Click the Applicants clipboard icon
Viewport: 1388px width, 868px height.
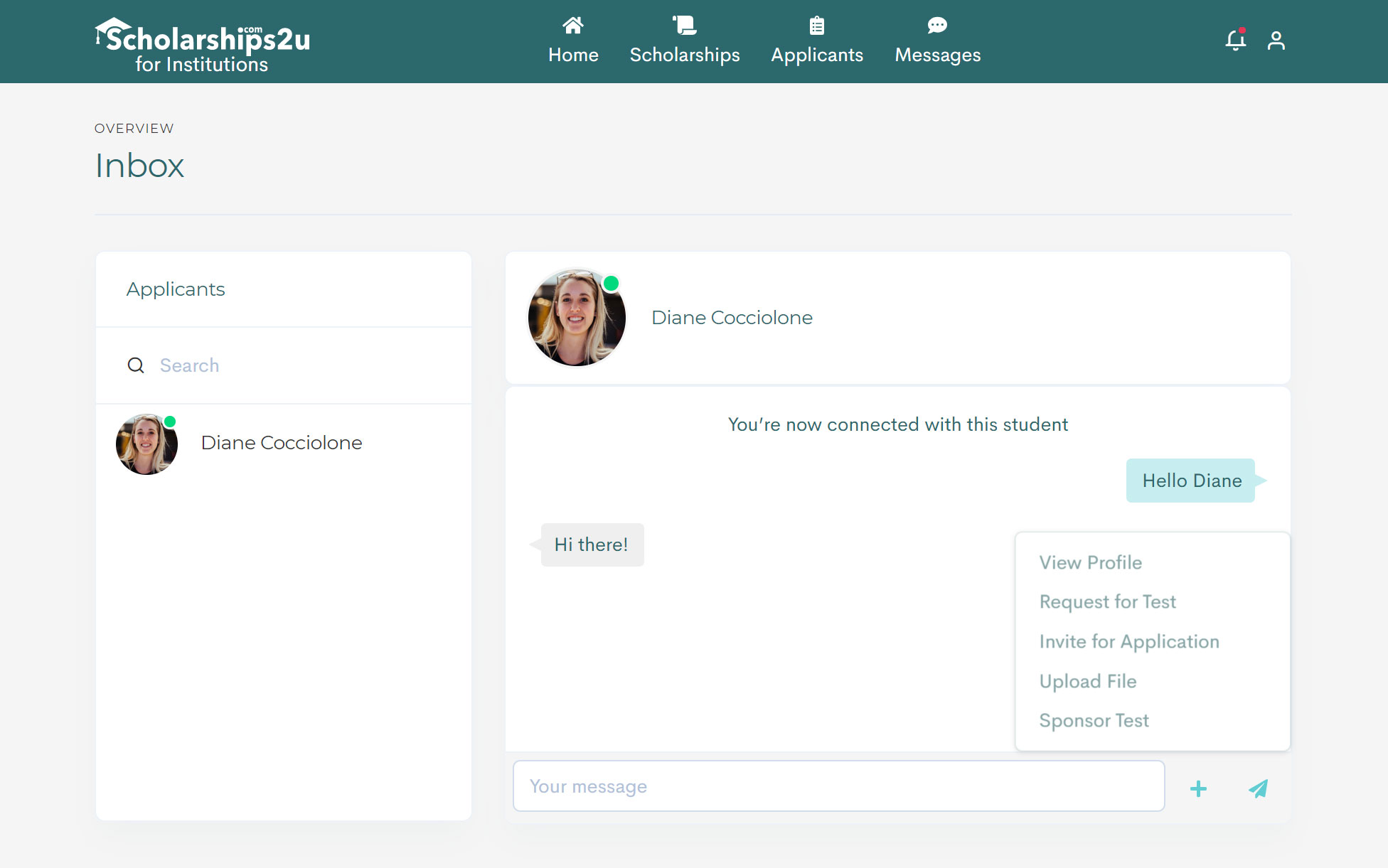[x=817, y=26]
